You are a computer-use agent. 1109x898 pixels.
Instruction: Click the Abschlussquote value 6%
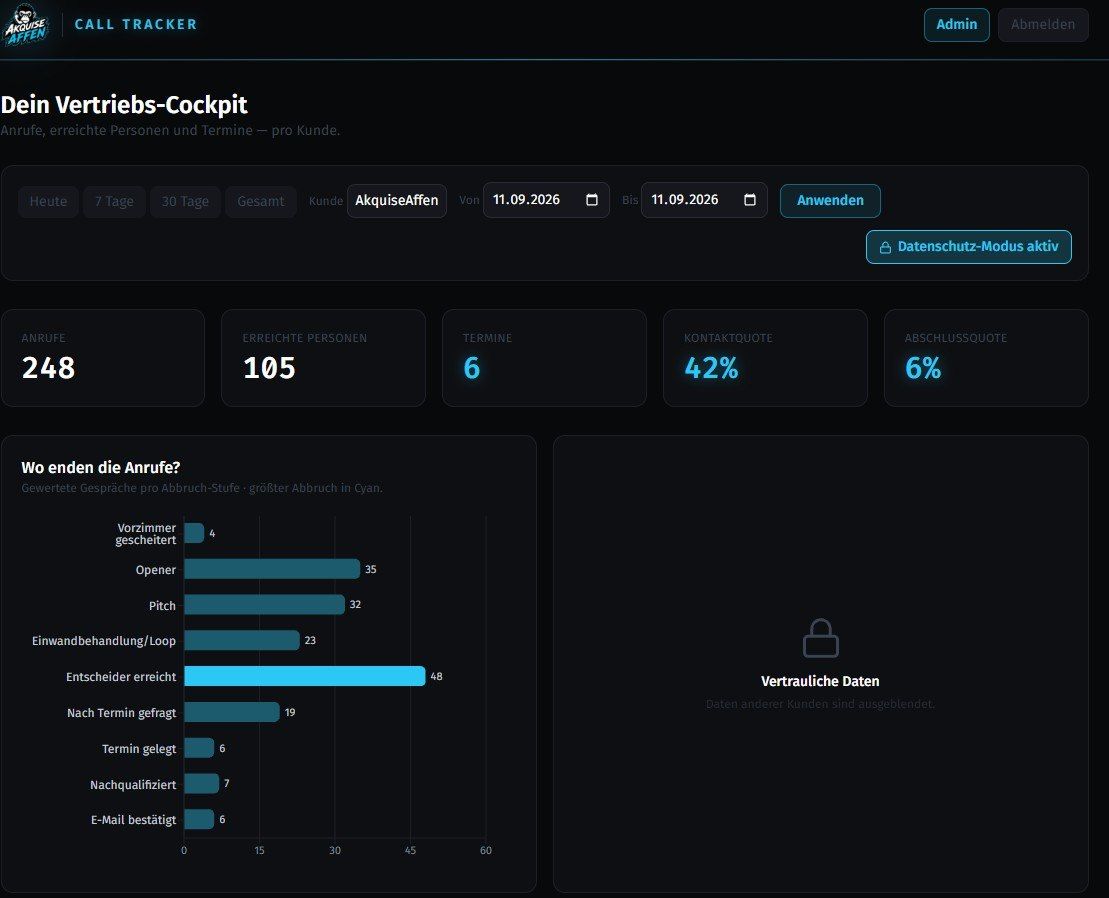tap(923, 368)
